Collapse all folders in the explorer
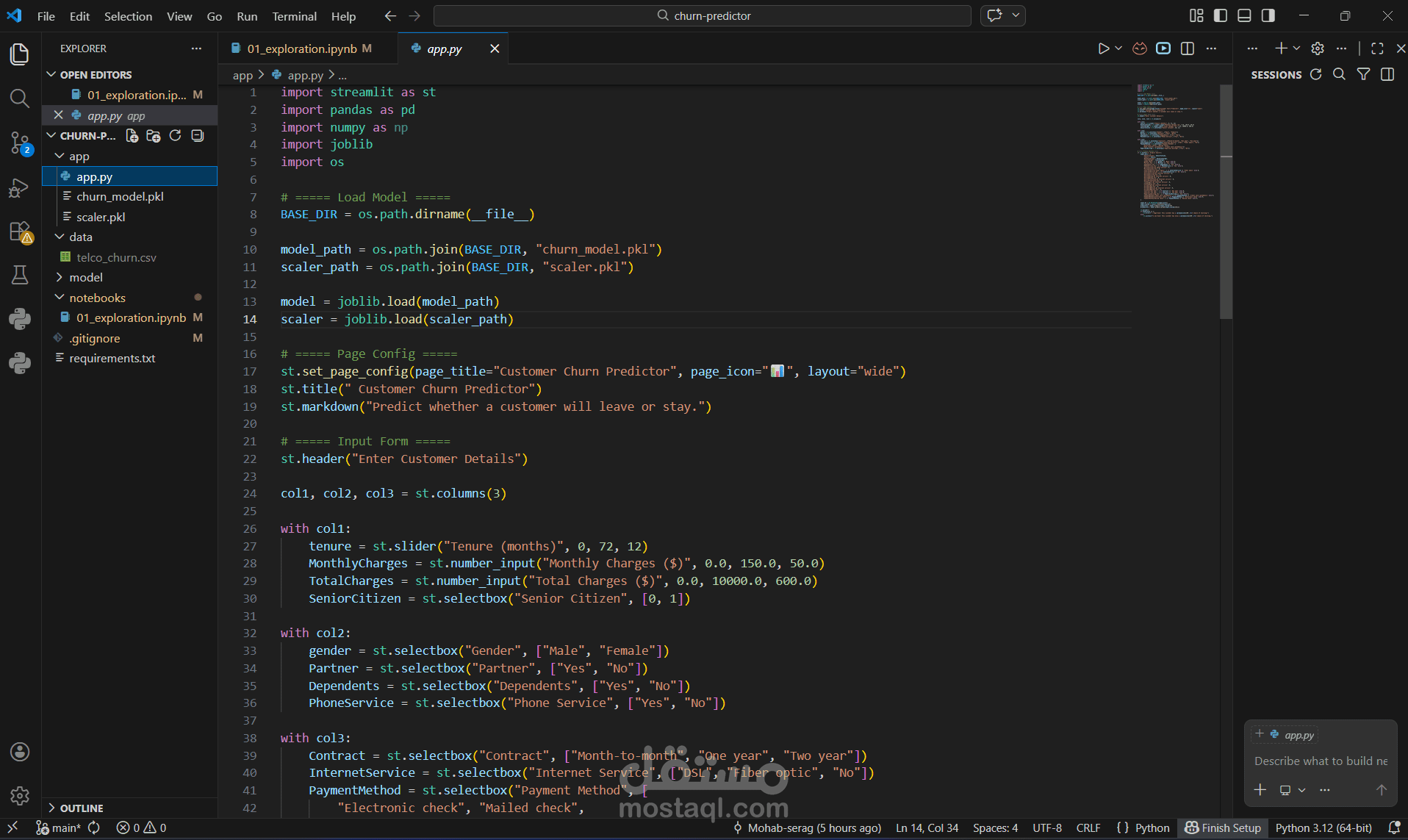The image size is (1408, 840). [x=197, y=136]
